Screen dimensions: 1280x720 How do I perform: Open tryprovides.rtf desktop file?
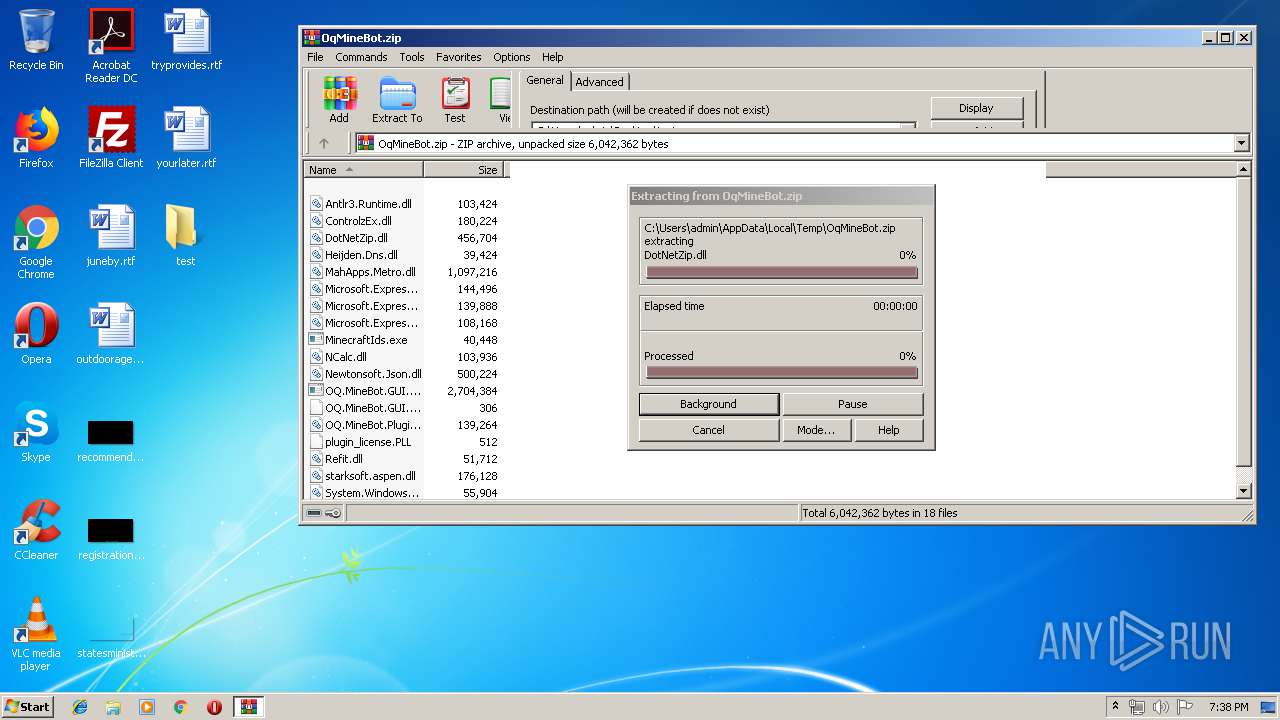pyautogui.click(x=187, y=40)
